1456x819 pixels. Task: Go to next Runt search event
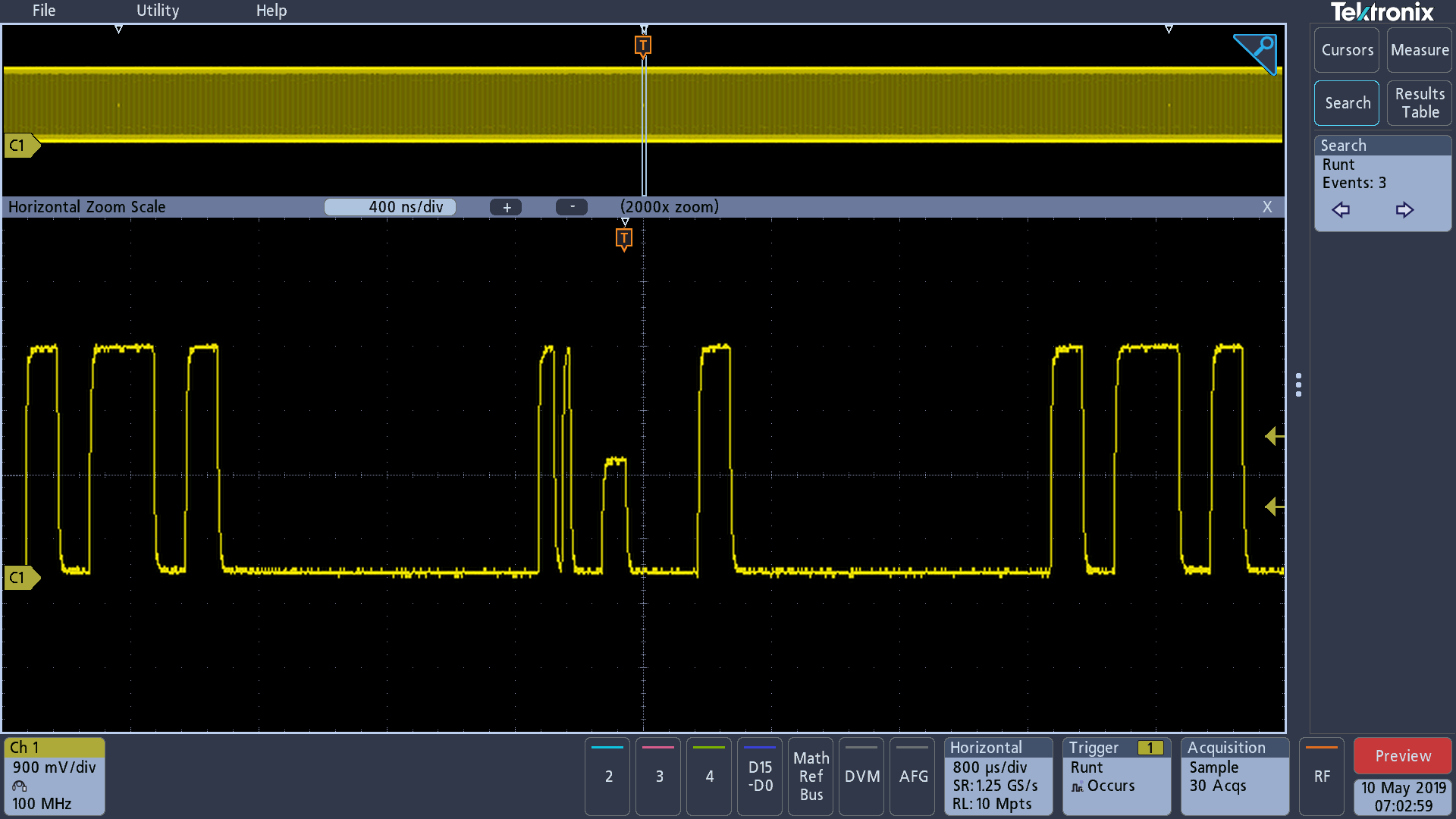point(1404,210)
